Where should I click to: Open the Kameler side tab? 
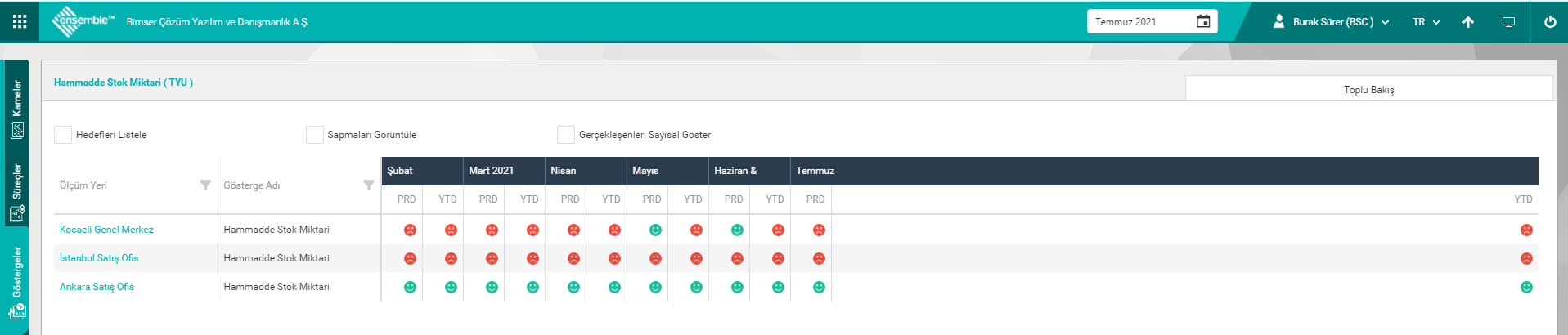(x=16, y=108)
